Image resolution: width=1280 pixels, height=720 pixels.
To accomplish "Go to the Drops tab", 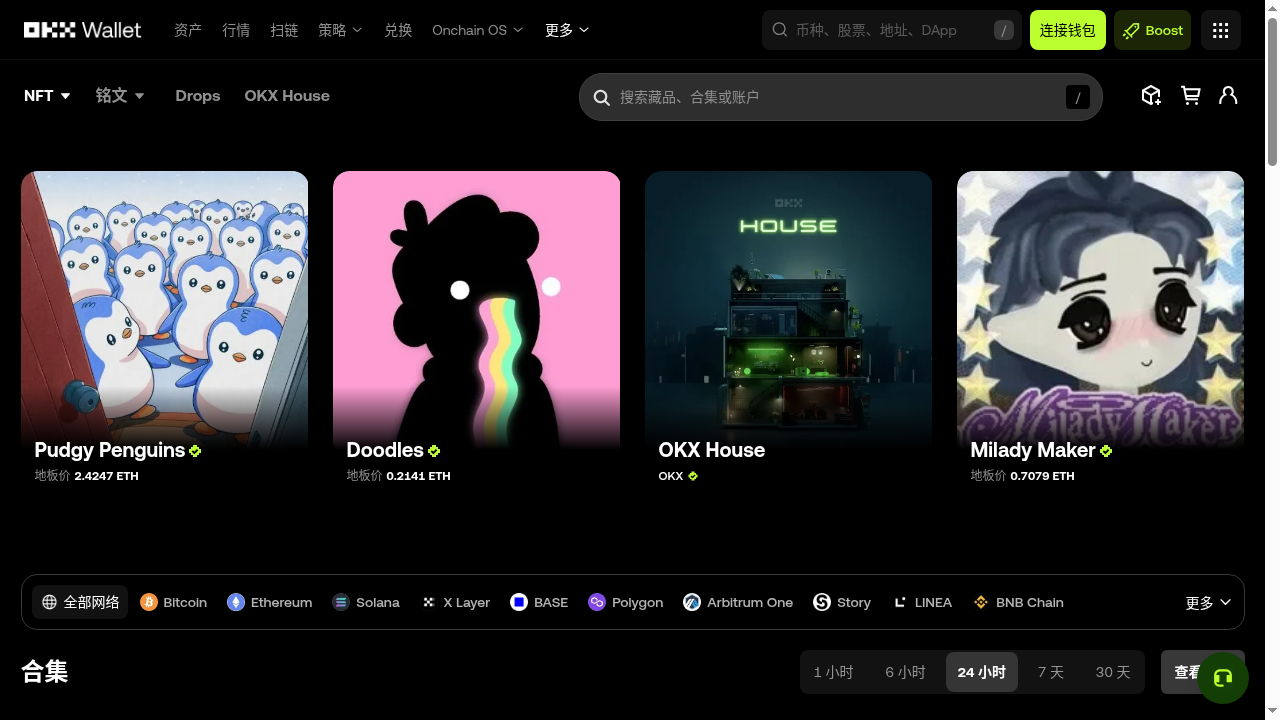I will pyautogui.click(x=197, y=96).
